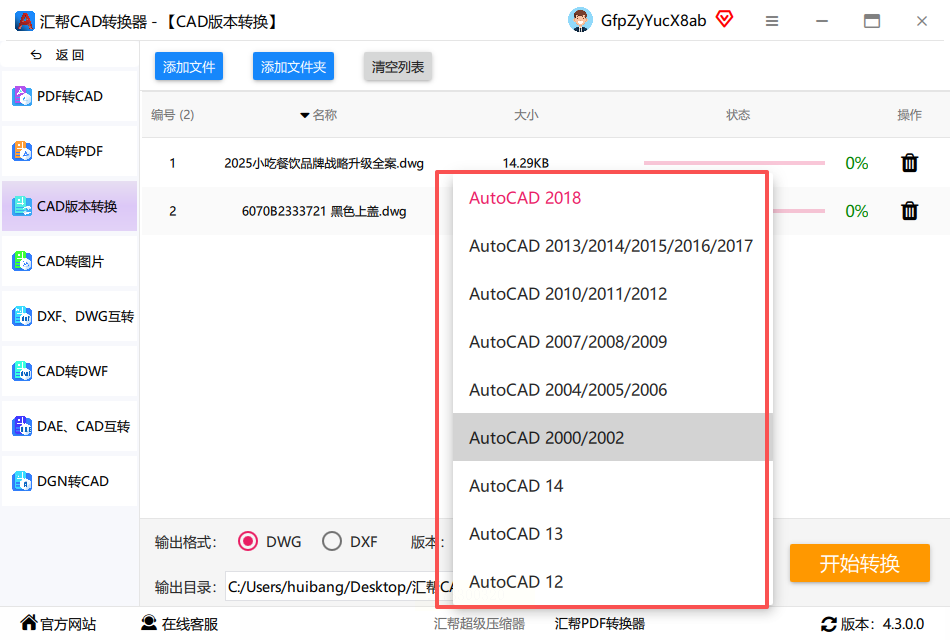Click the 添加文件夹 button
The image size is (950, 640).
(x=293, y=66)
